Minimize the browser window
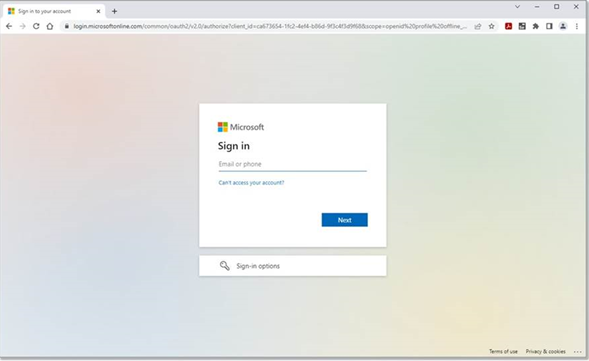The height and width of the screenshot is (361, 589). [537, 7]
